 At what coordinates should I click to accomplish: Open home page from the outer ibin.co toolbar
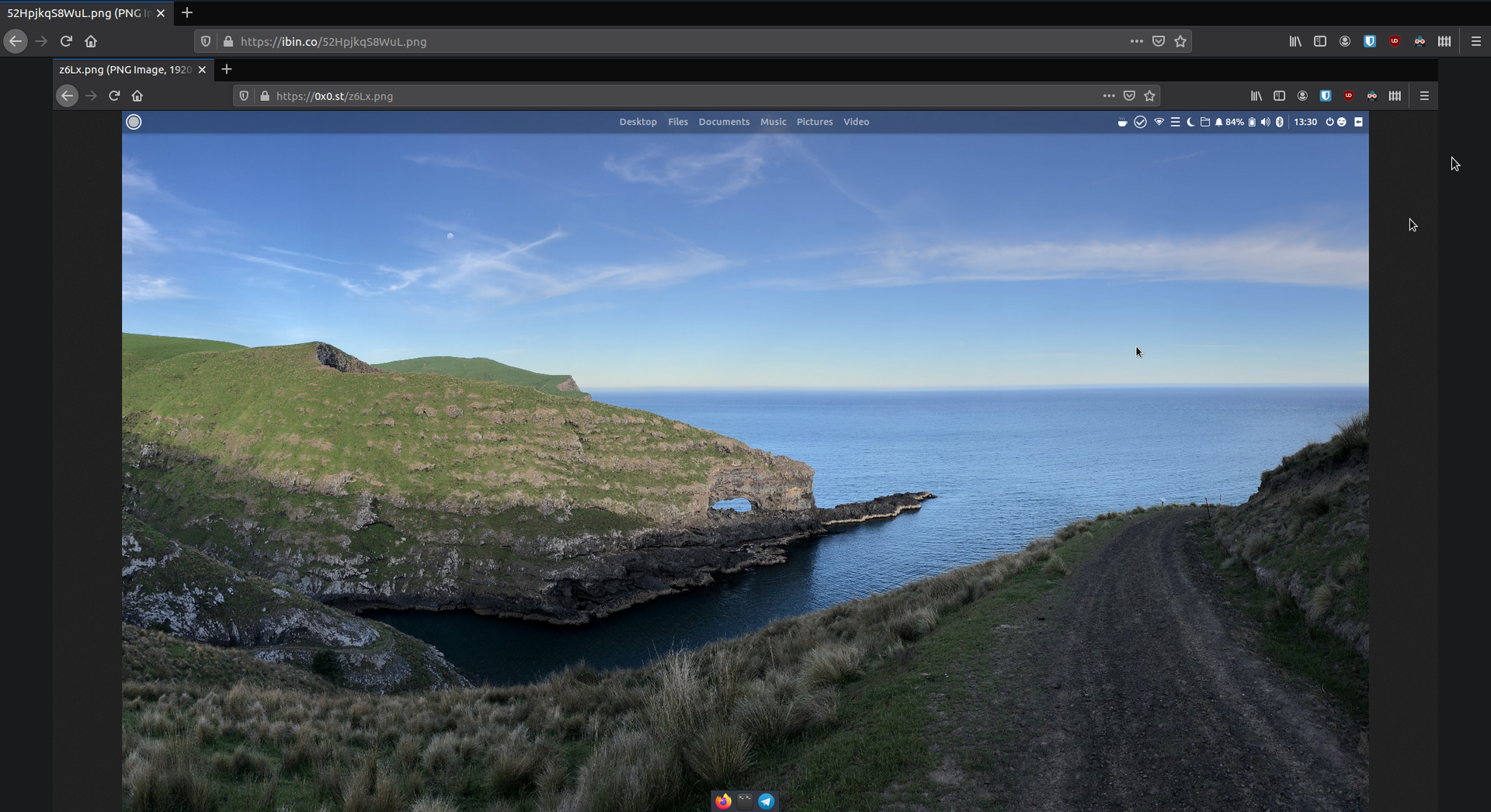[x=91, y=41]
